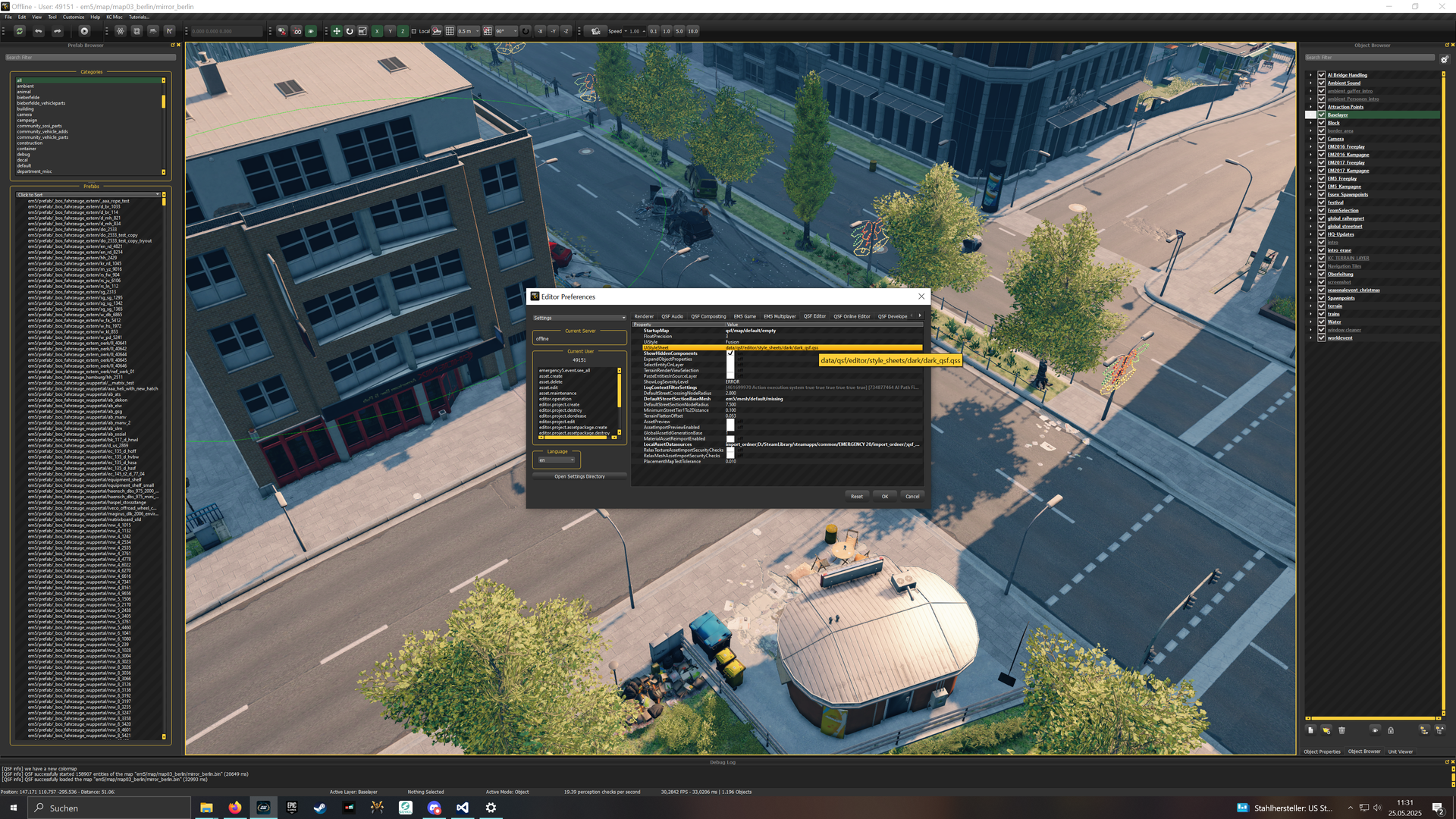Click the expand all layers tree icon
Viewport: 1456px width, 819px height.
[x=1423, y=730]
